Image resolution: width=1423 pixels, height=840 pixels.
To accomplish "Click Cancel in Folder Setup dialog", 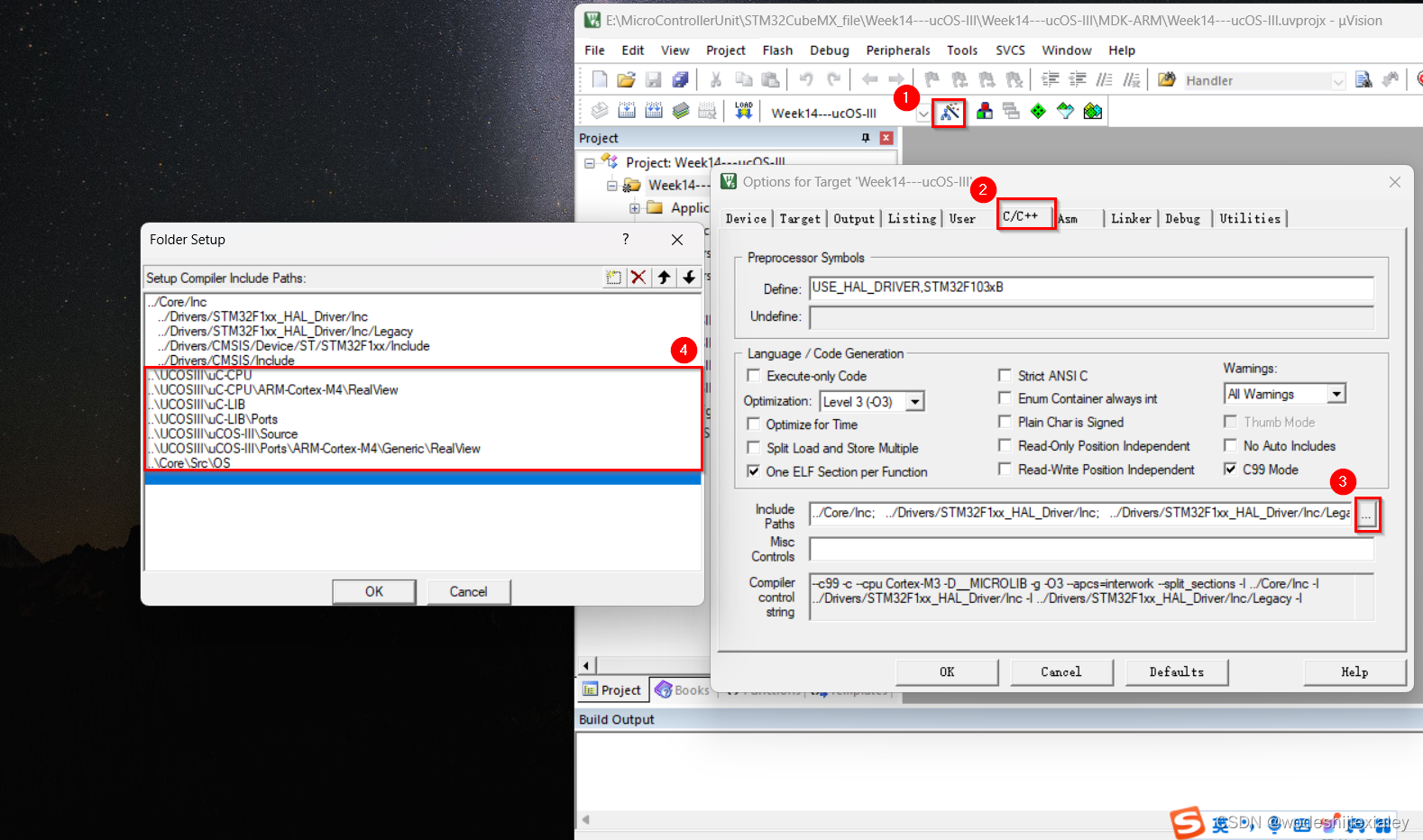I will point(468,592).
